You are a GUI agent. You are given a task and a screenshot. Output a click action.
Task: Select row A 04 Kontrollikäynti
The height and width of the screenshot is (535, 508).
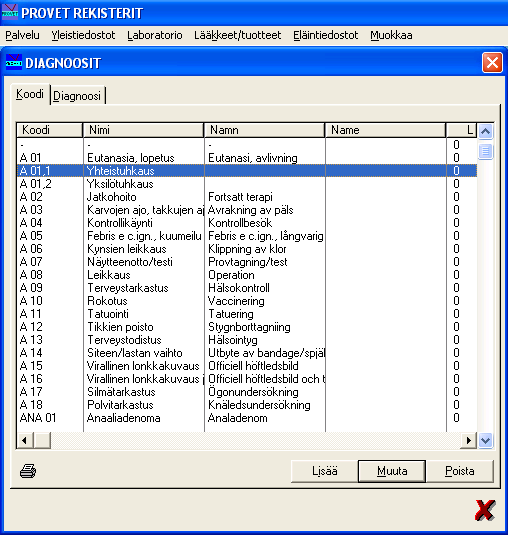coord(247,222)
